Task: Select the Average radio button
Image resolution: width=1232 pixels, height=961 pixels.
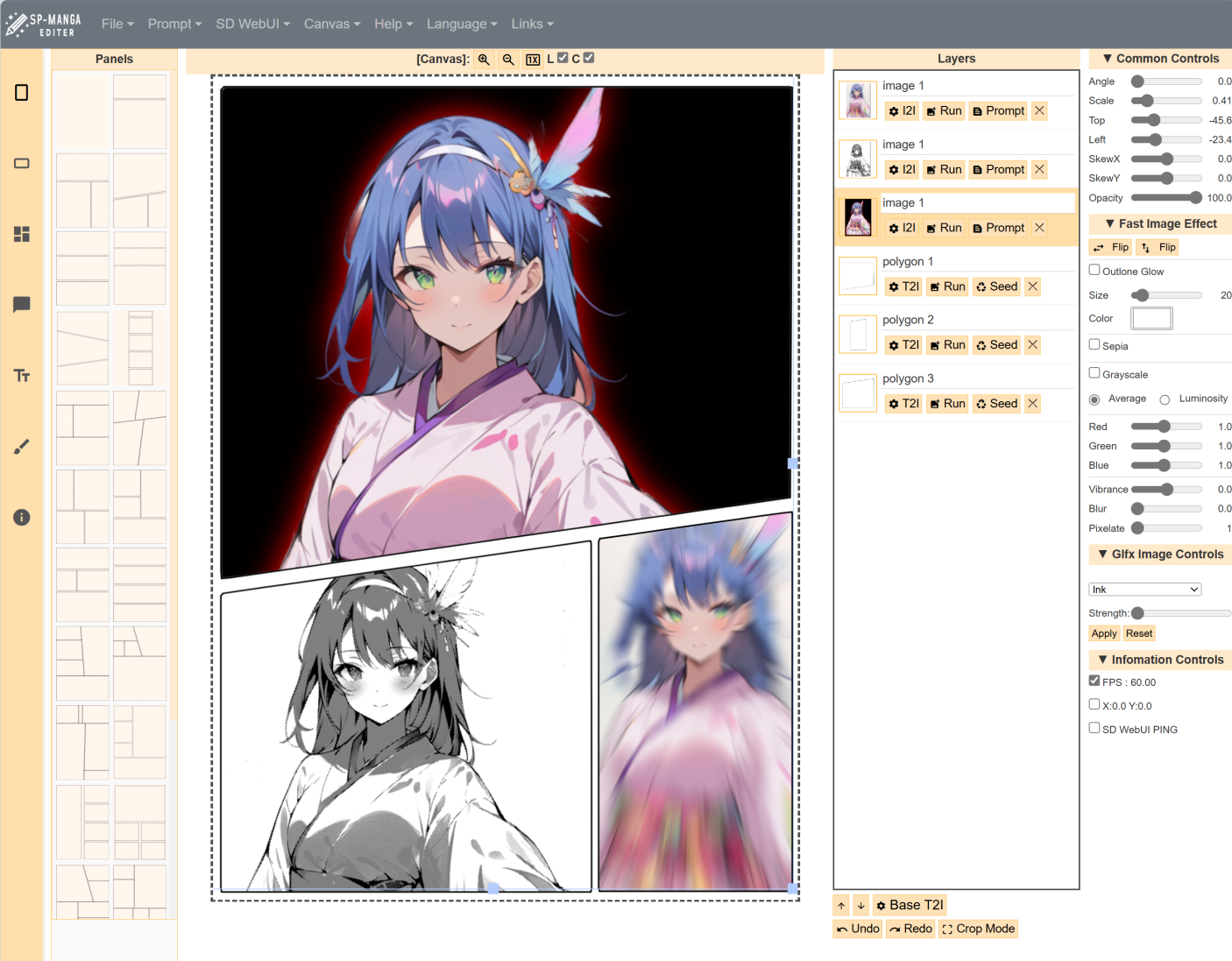Action: click(x=1094, y=399)
